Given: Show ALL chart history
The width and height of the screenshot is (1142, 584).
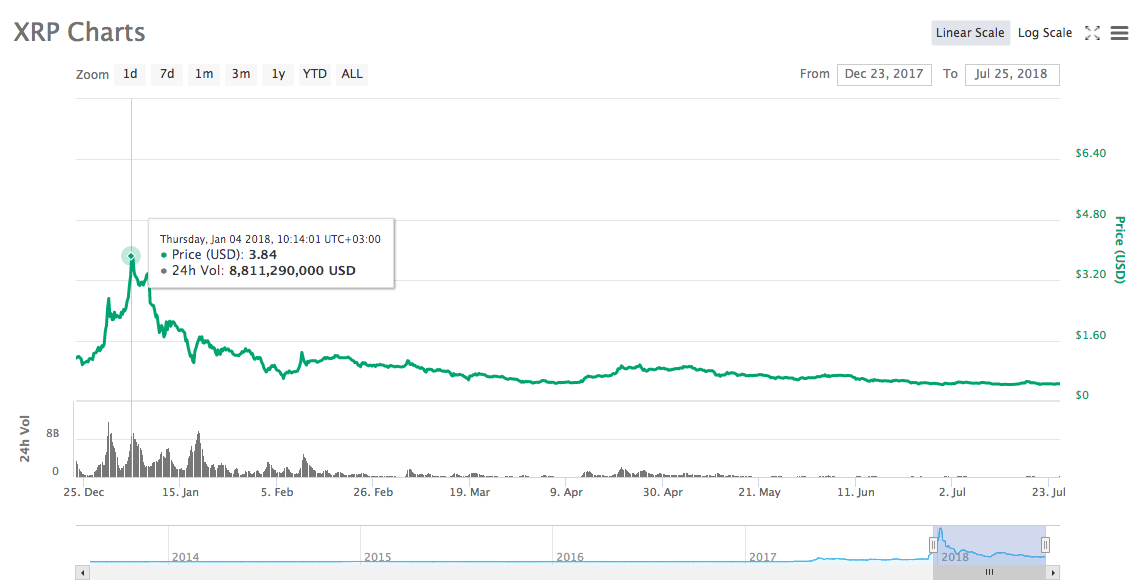Looking at the screenshot, I should coord(351,74).
